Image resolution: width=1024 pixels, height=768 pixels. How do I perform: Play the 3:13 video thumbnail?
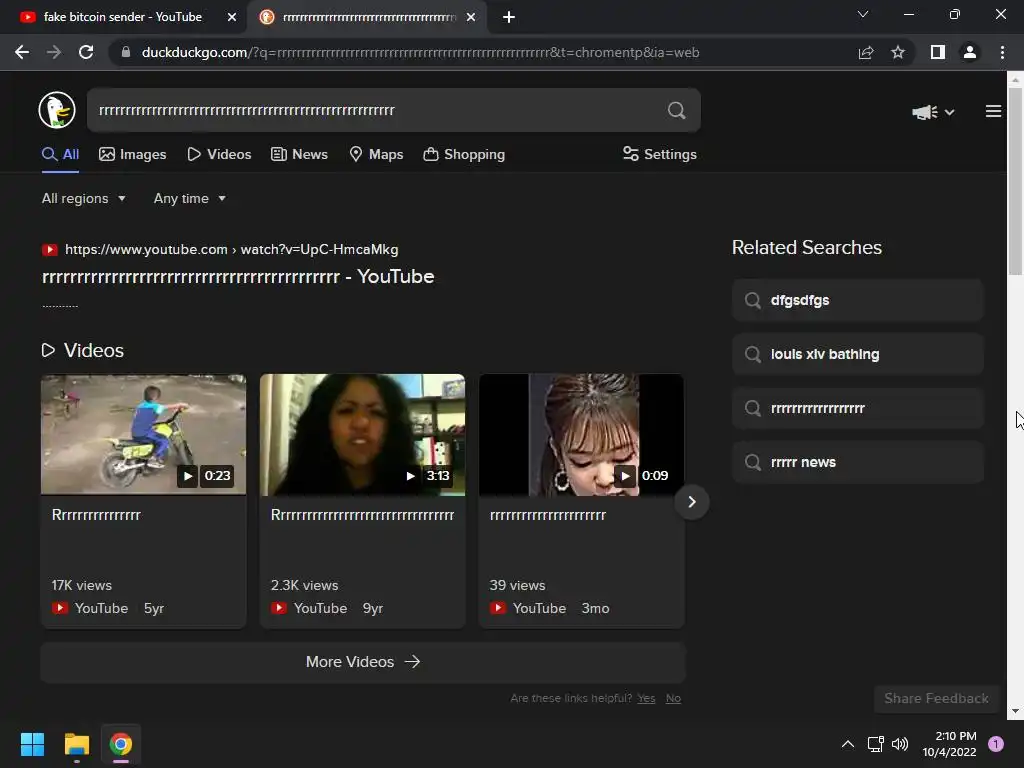click(x=362, y=434)
